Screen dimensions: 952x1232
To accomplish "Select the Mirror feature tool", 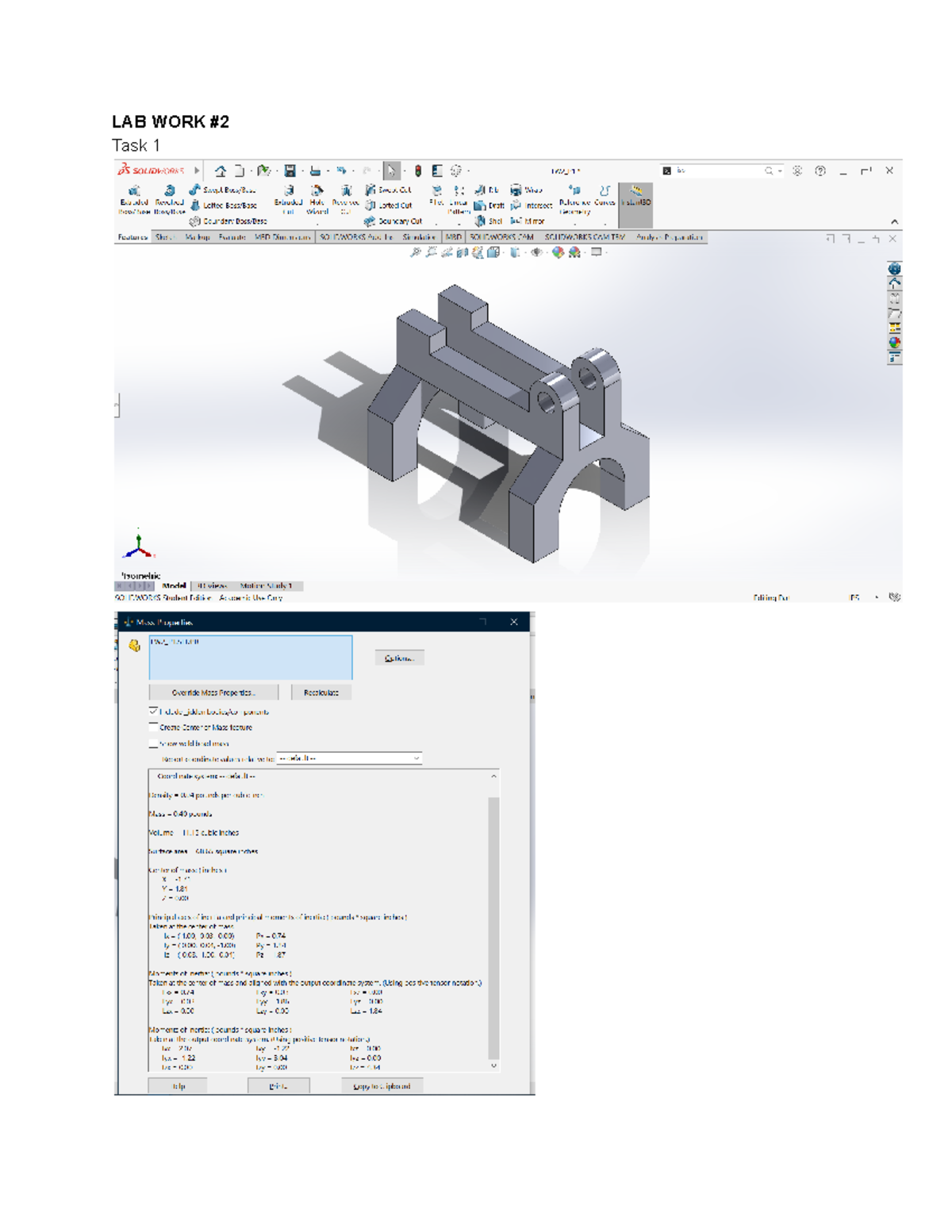I will [x=528, y=221].
